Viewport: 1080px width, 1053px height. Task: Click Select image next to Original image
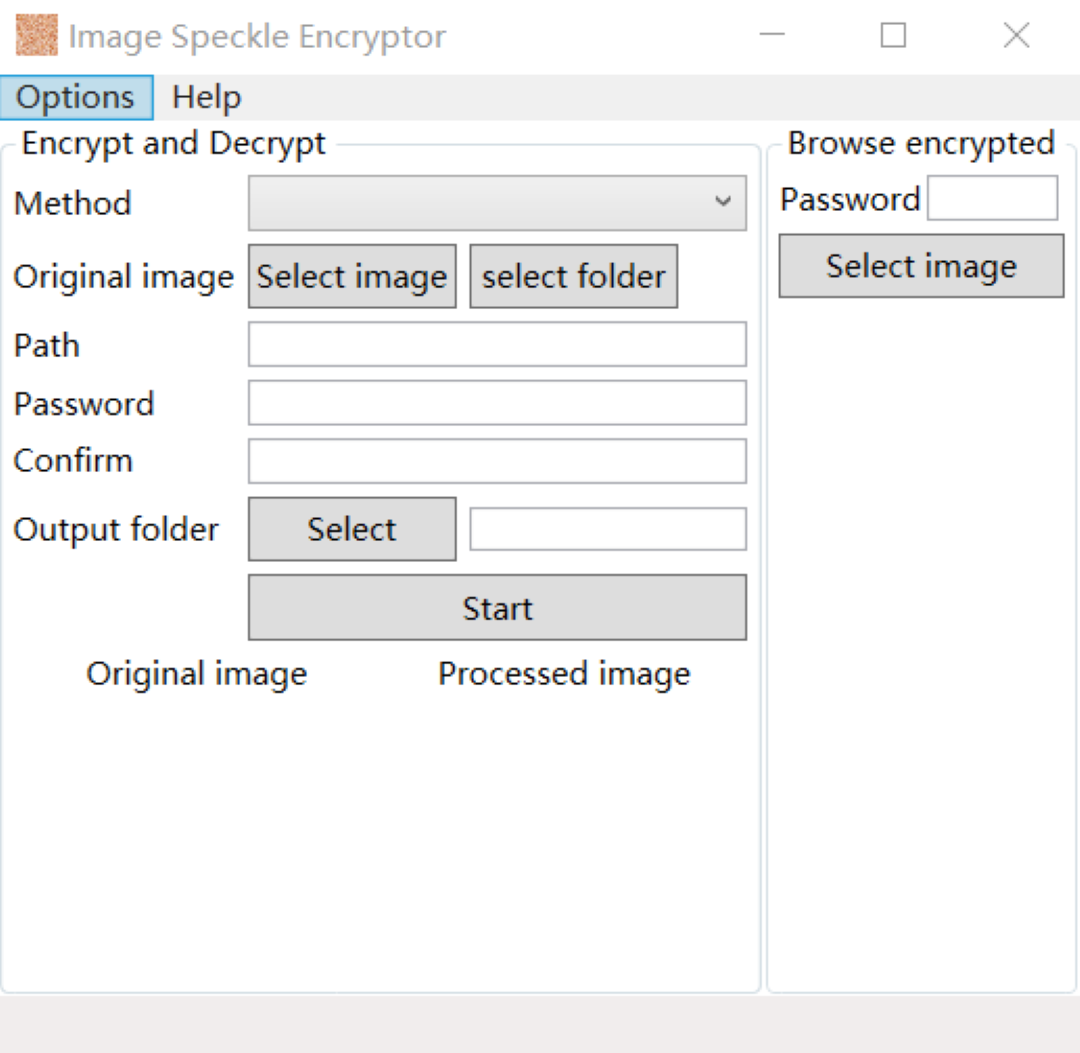tap(352, 277)
